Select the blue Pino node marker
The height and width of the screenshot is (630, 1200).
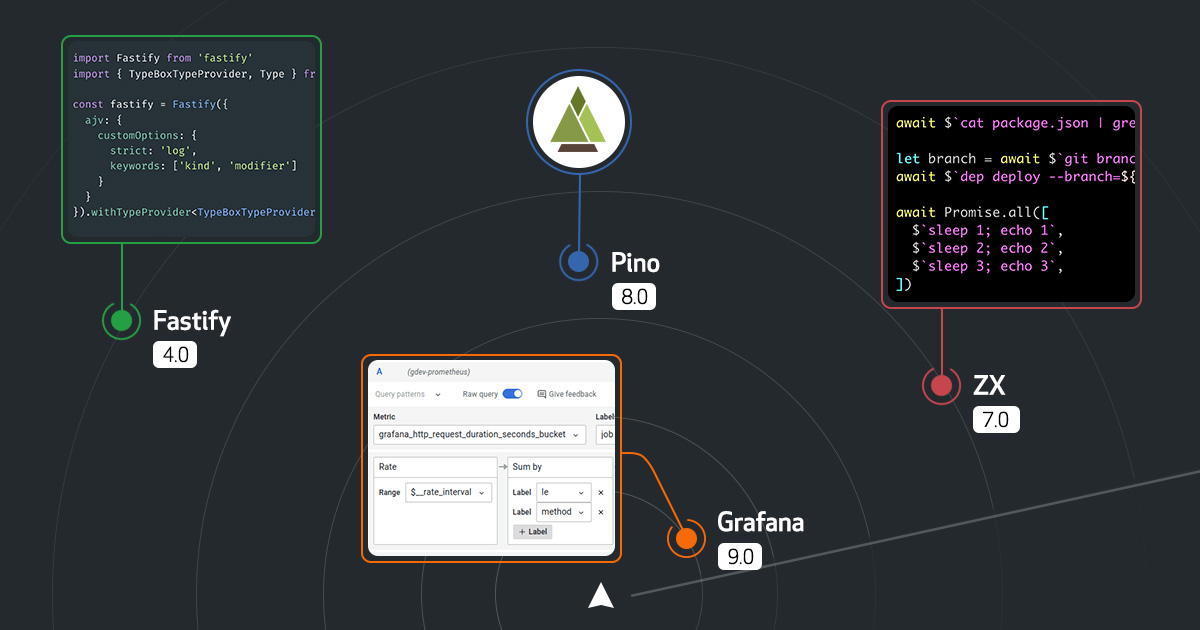tap(578, 262)
